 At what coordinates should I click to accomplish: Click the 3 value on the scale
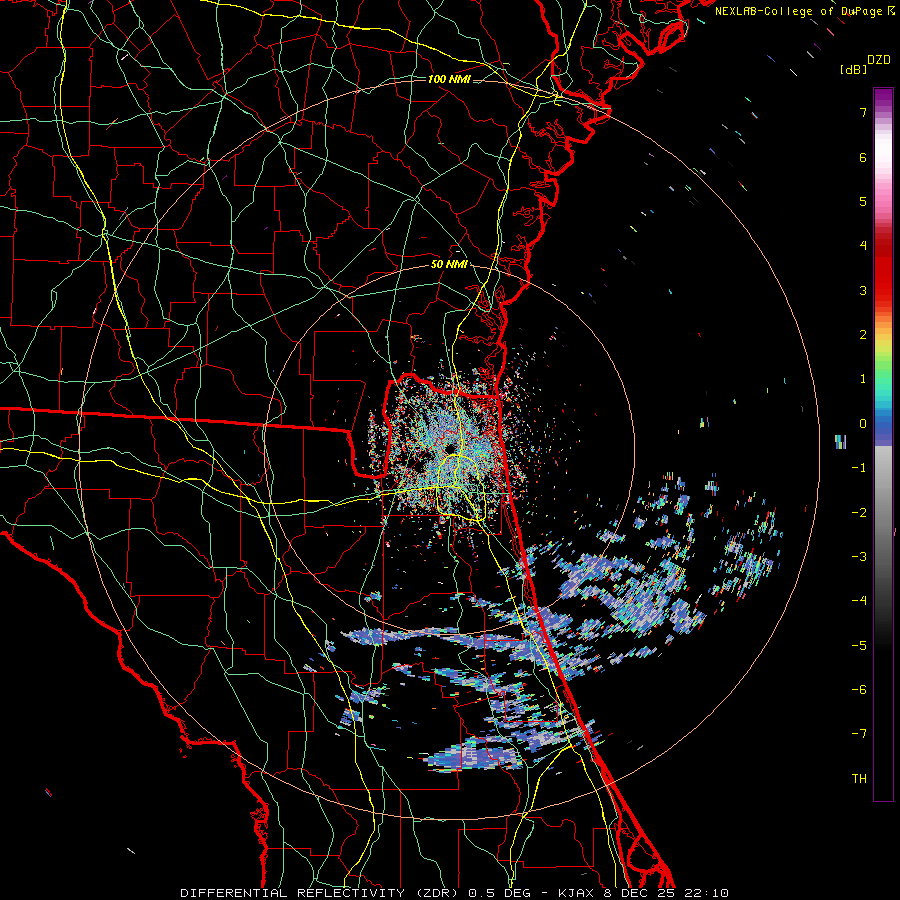tap(863, 290)
